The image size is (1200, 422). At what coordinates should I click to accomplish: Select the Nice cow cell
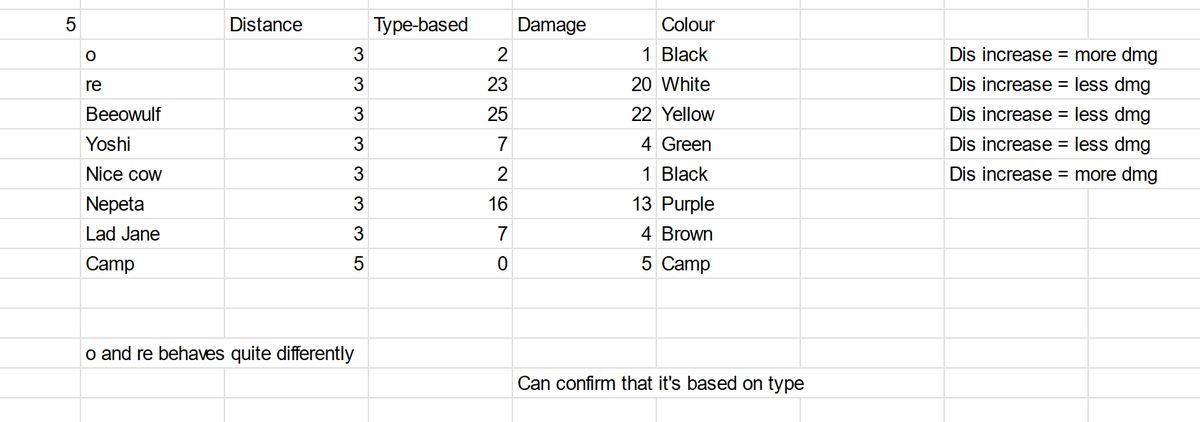124,174
